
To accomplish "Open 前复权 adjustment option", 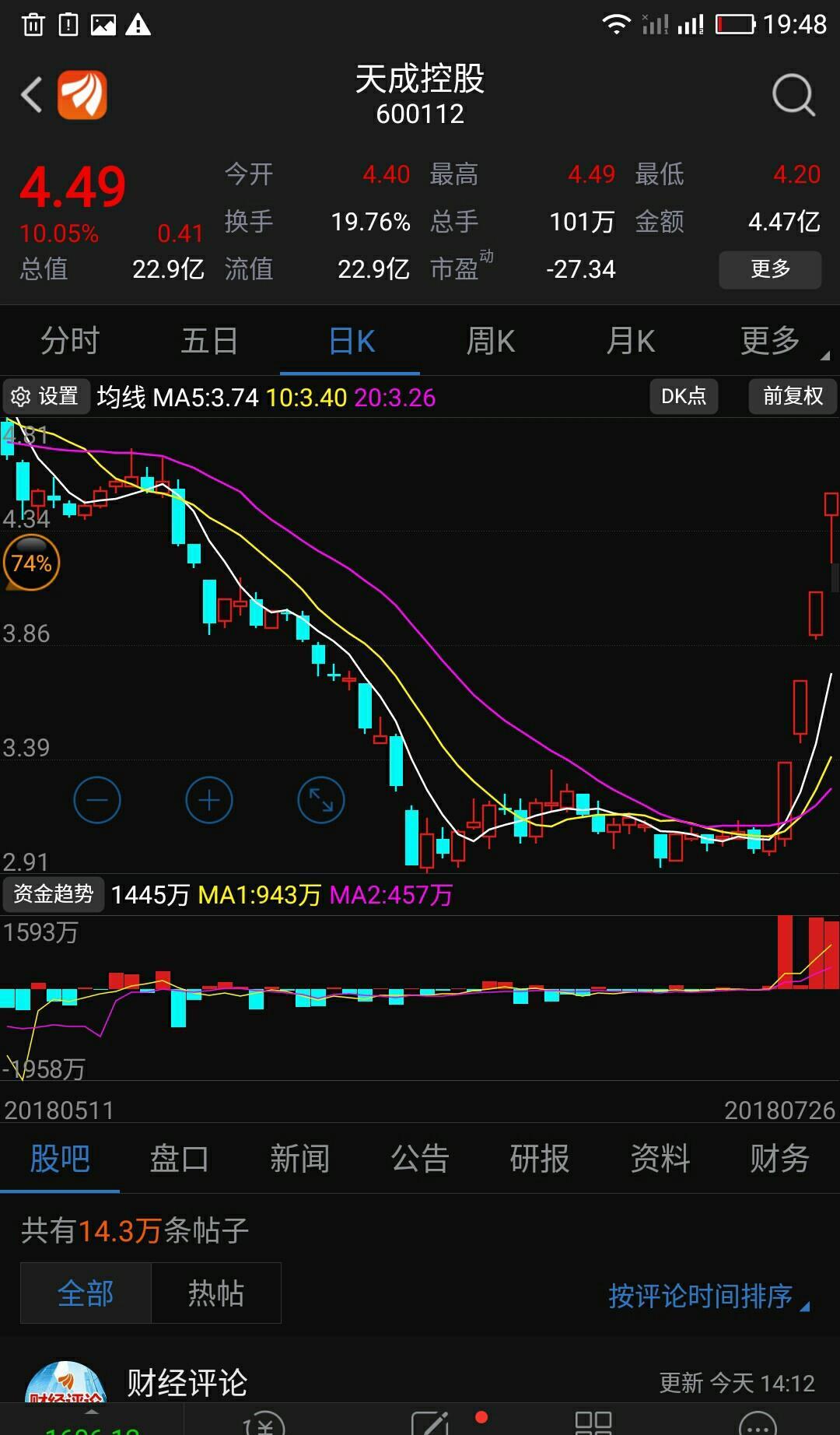I will [793, 396].
